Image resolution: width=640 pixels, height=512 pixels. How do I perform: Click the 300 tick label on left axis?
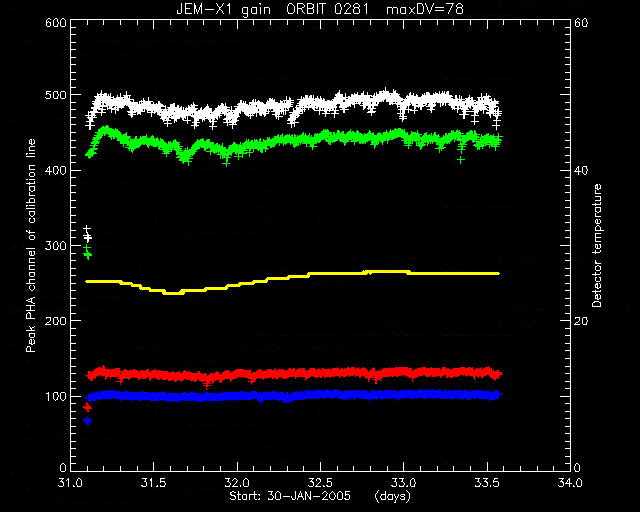tap(56, 246)
